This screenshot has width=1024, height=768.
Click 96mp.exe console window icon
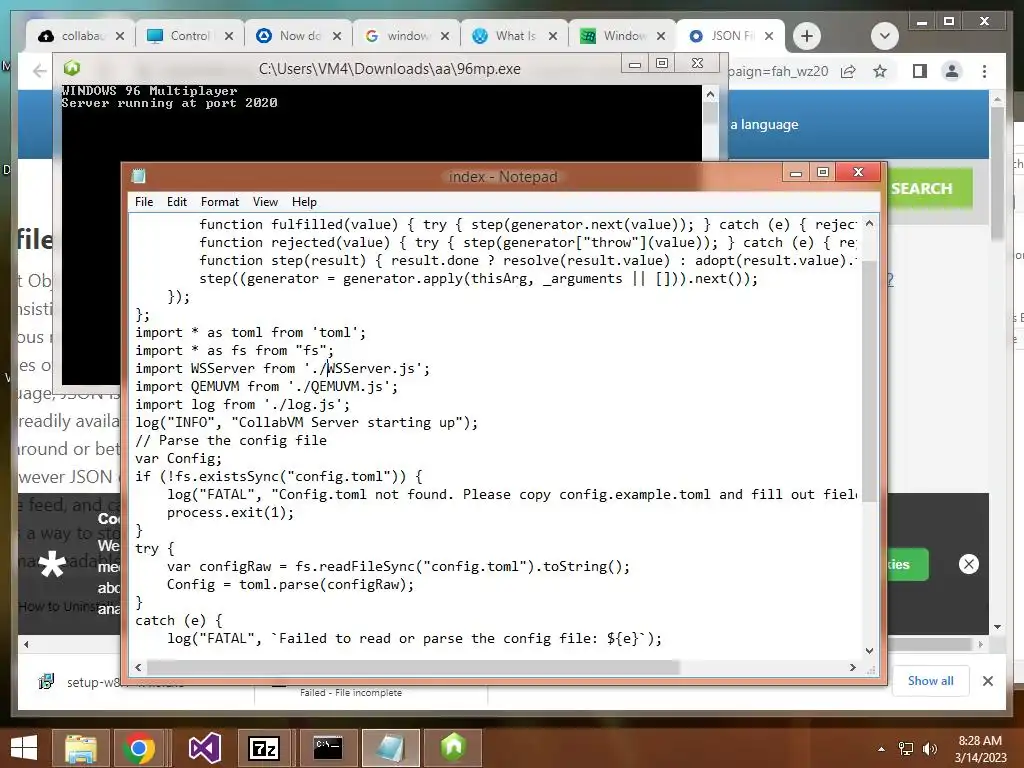[x=72, y=68]
